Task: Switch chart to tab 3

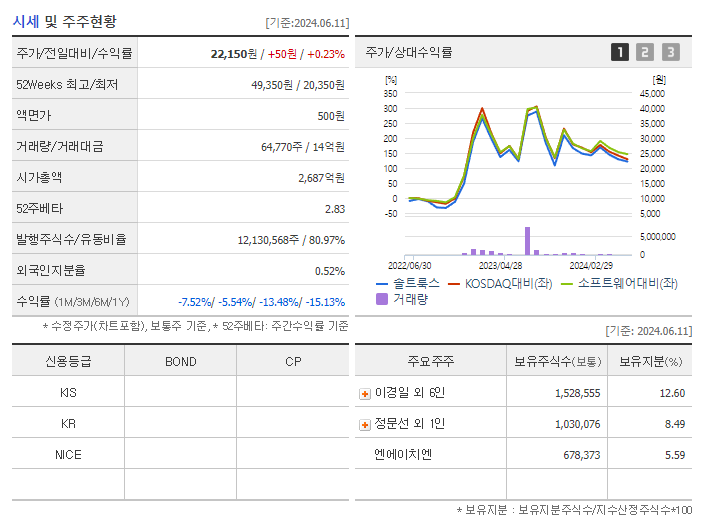Action: [x=671, y=52]
